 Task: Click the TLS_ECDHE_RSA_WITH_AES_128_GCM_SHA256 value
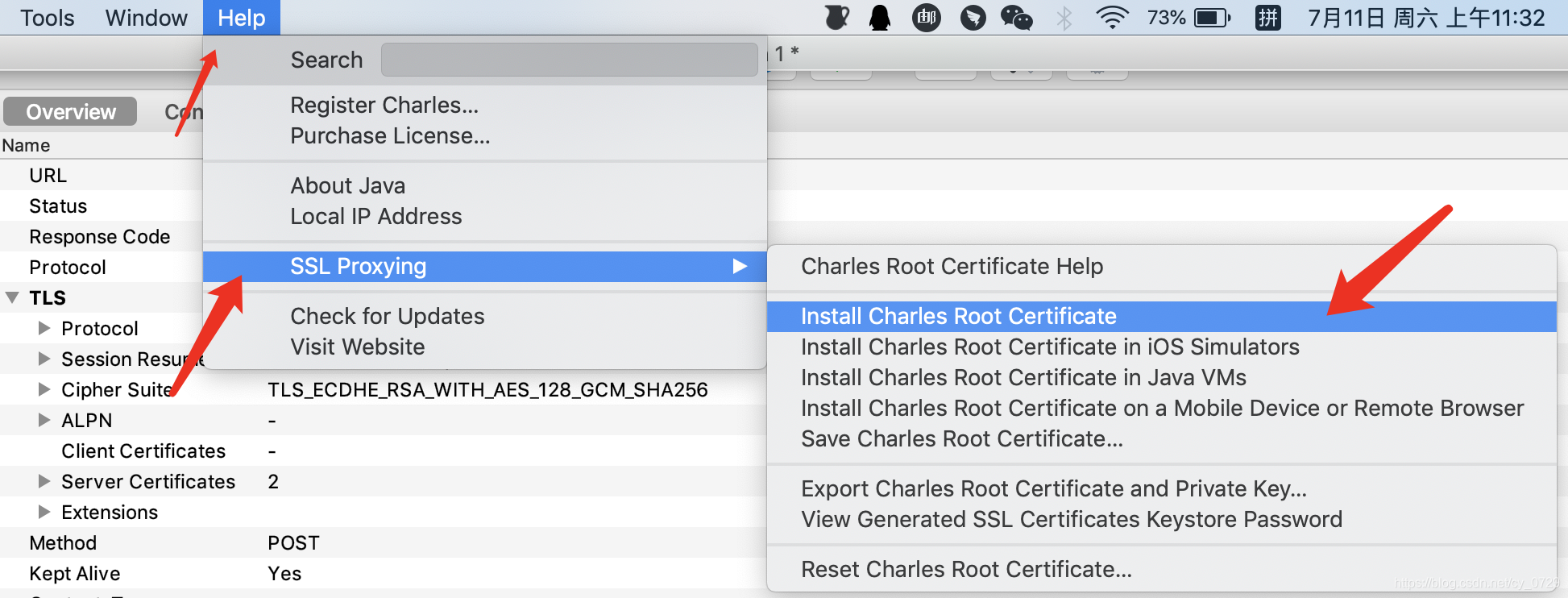pos(487,389)
